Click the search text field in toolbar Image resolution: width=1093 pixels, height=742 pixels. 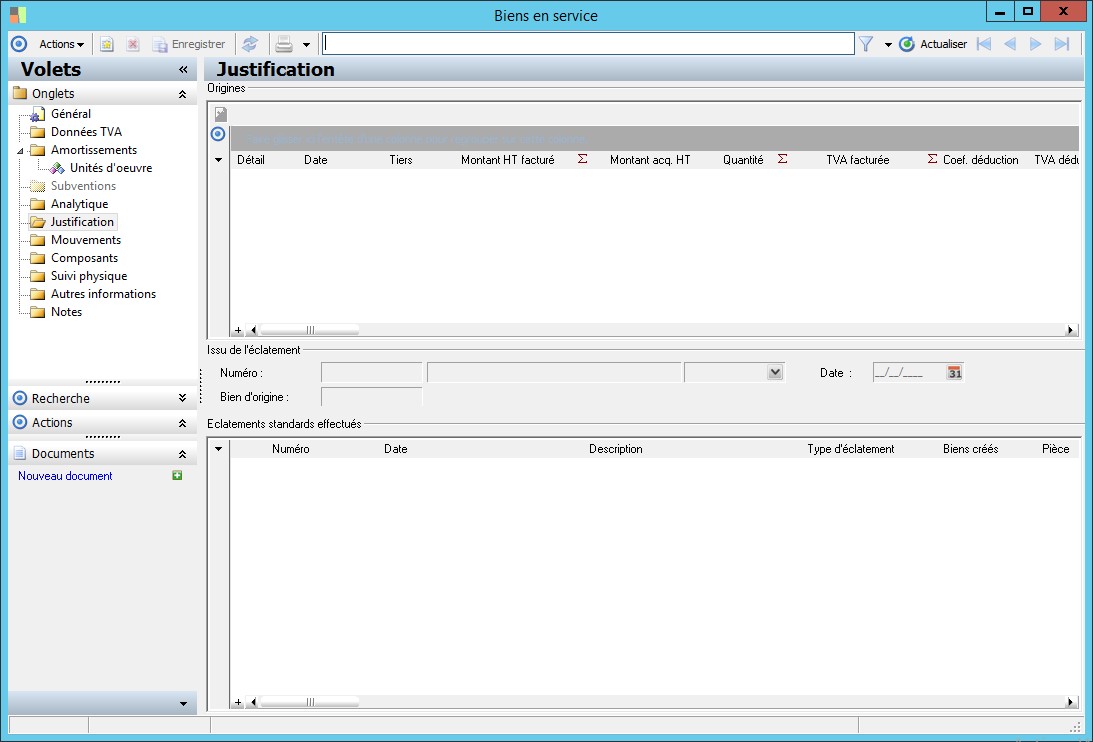pos(588,44)
